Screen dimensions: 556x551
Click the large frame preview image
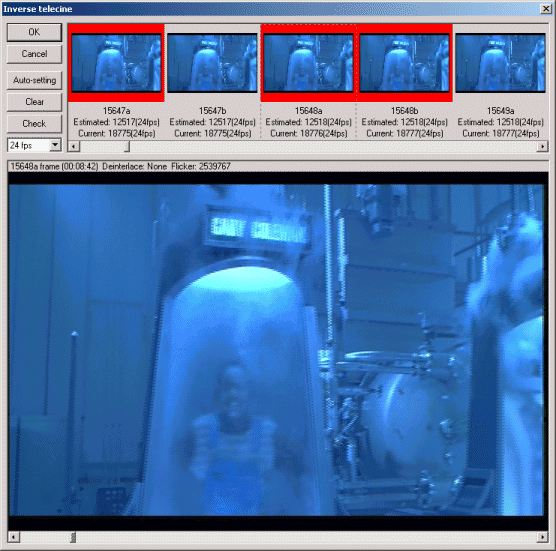pos(277,350)
